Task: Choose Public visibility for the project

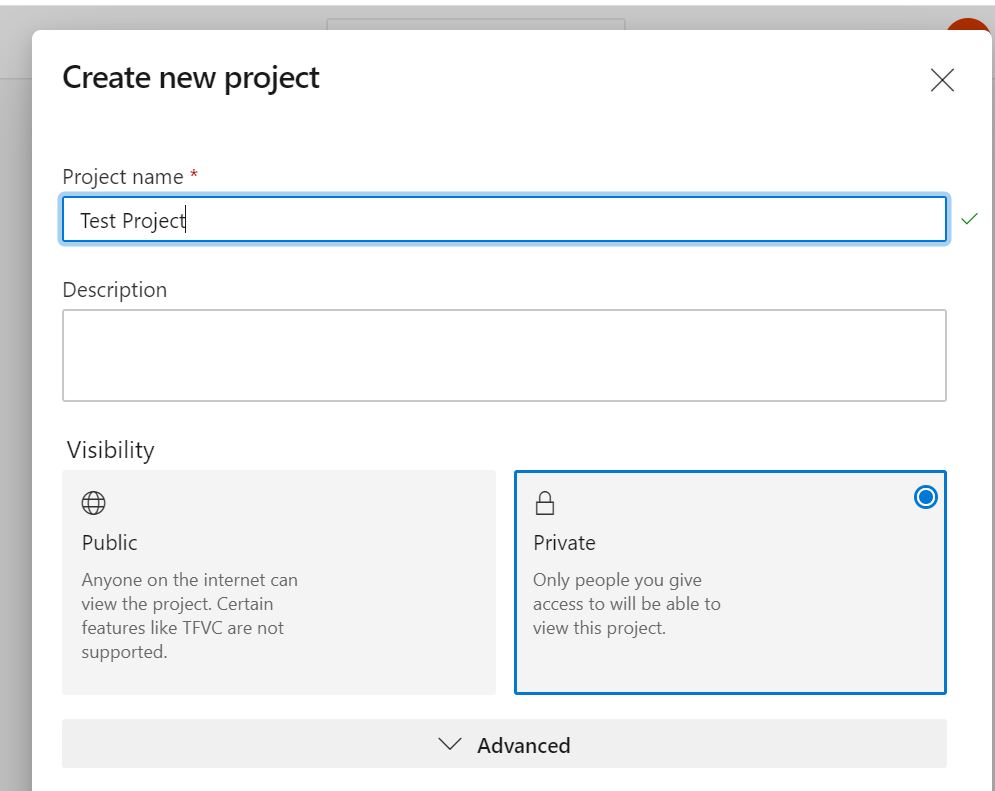Action: [278, 583]
